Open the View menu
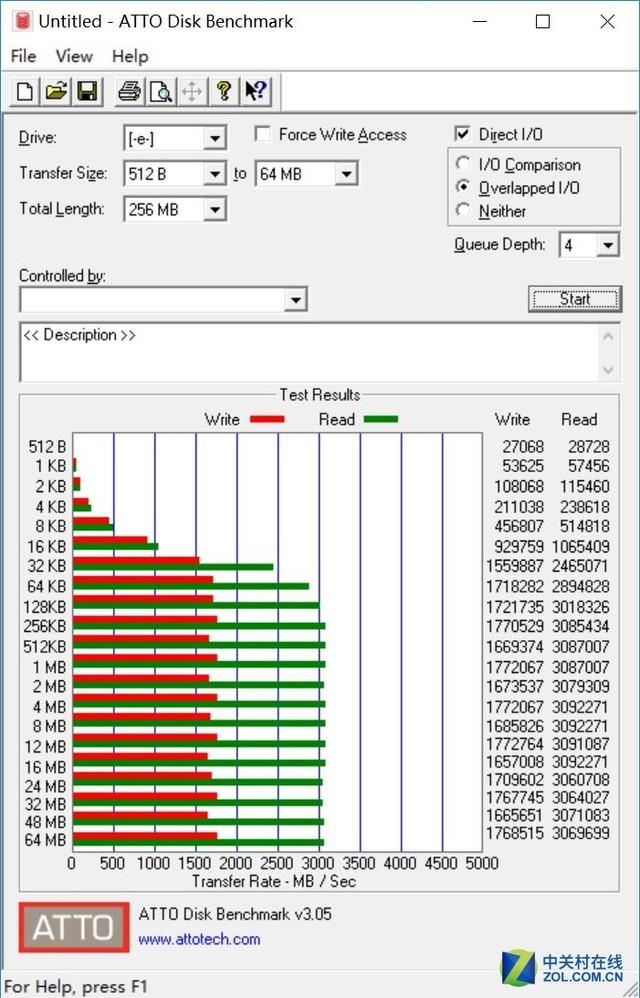640x998 pixels. [x=74, y=56]
